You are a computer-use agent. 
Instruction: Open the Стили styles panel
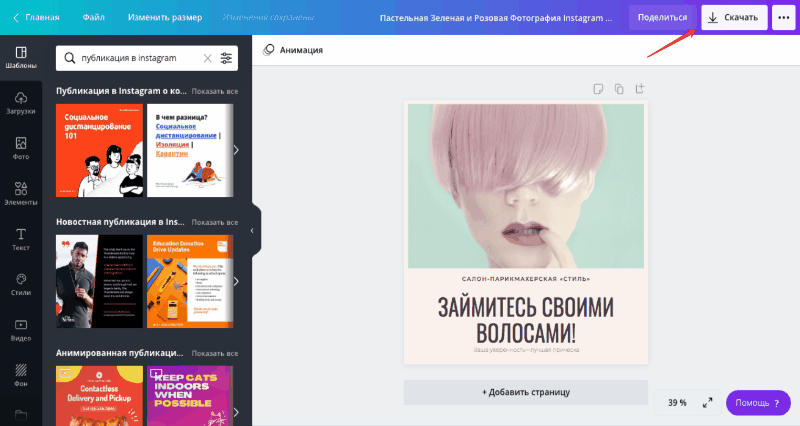(x=21, y=285)
